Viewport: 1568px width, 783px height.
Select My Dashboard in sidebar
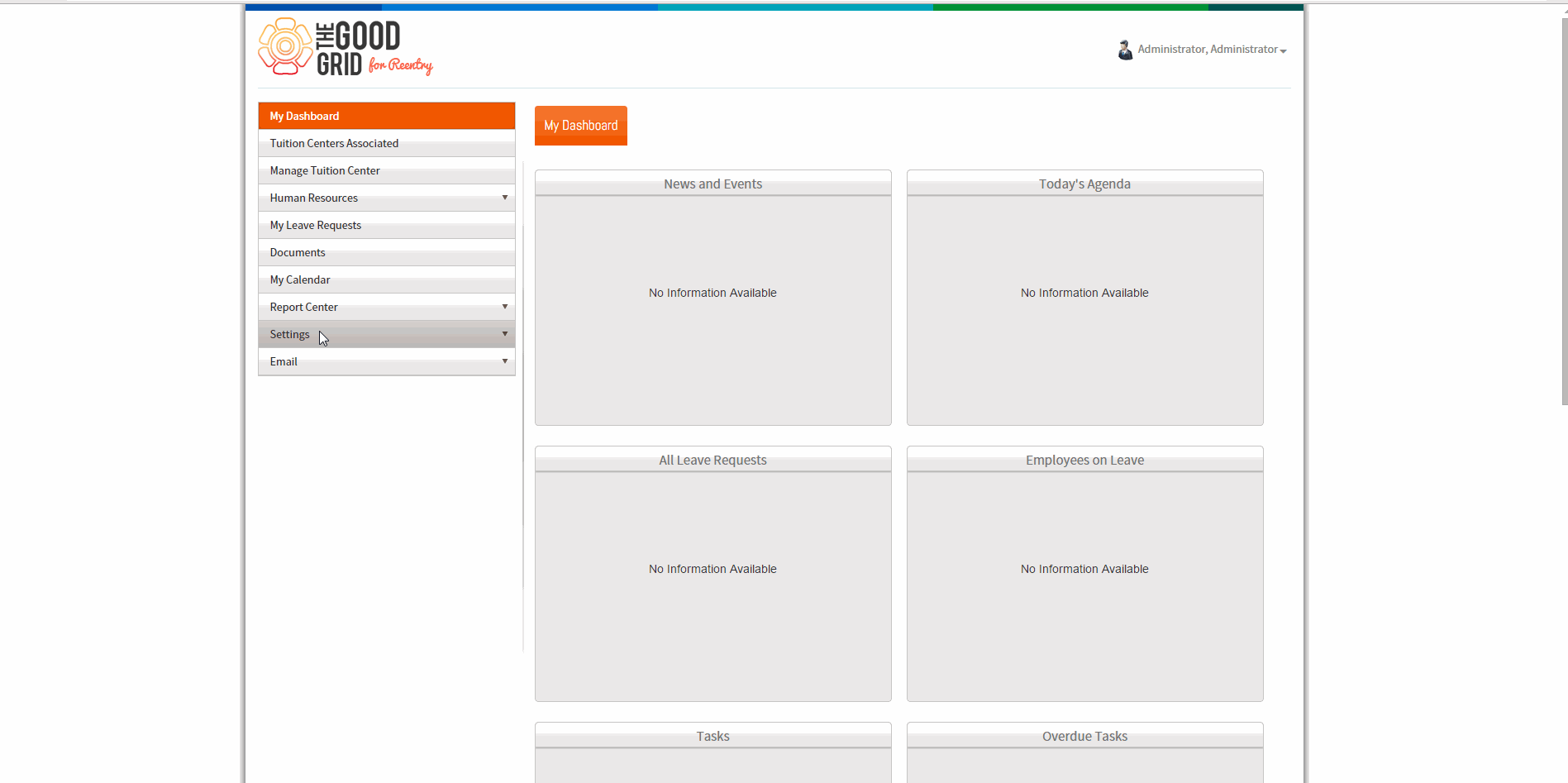tap(387, 116)
